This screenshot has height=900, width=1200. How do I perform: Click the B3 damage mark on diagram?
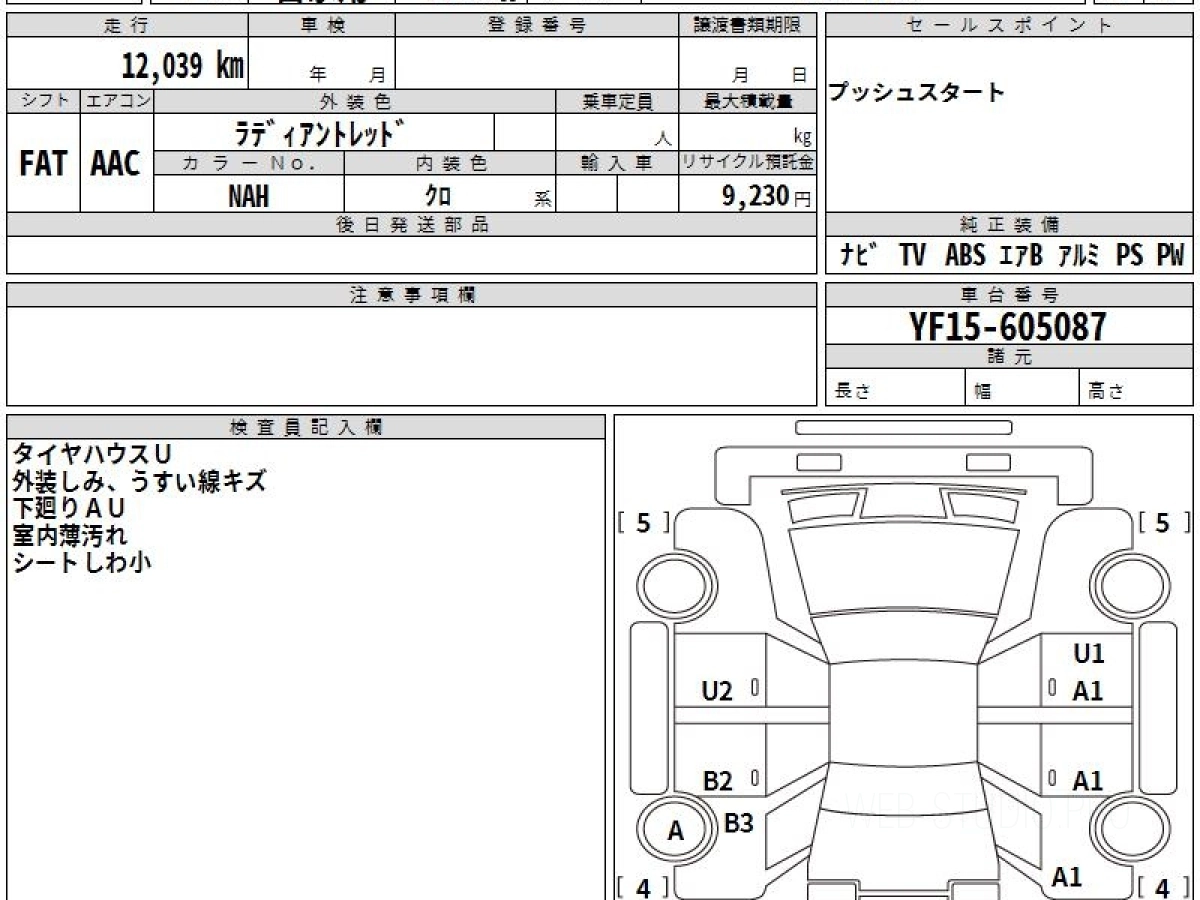pyautogui.click(x=738, y=824)
